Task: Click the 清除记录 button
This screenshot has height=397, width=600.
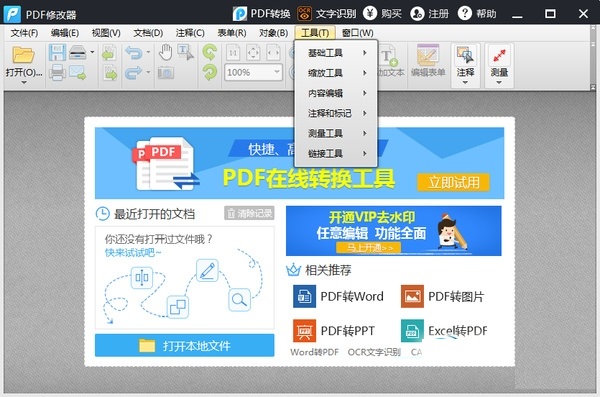Action: [x=249, y=213]
